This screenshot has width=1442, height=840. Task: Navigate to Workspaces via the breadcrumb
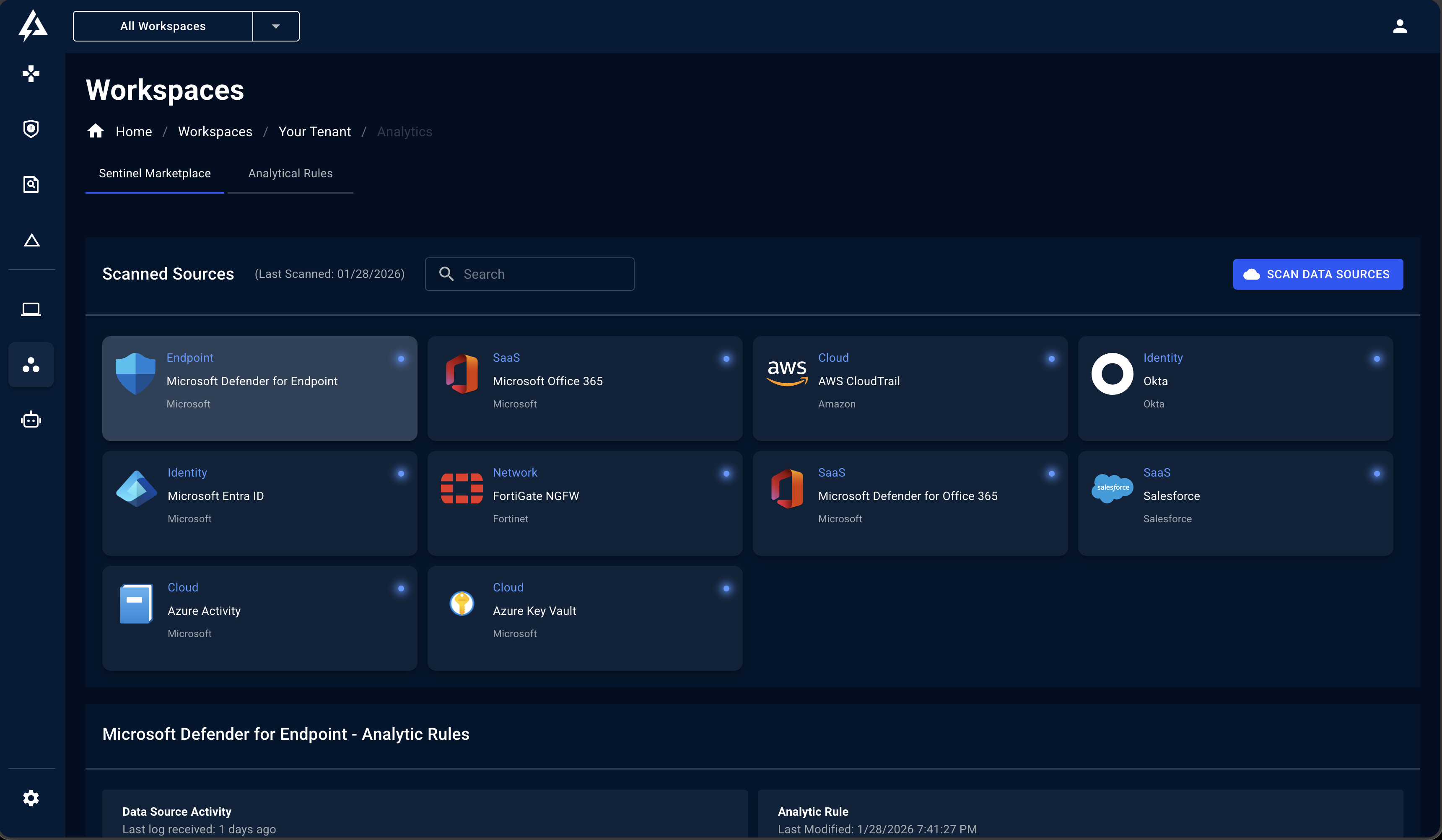click(x=215, y=131)
